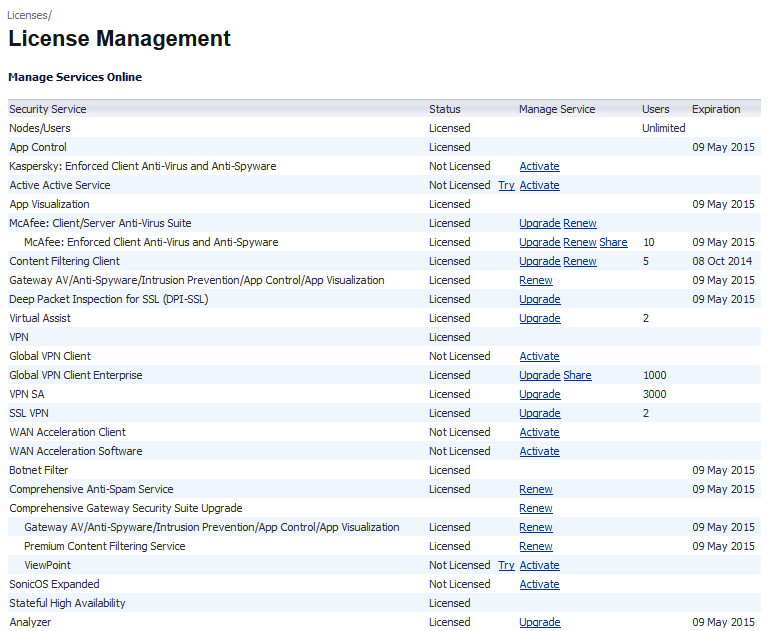The width and height of the screenshot is (768, 631).
Task: Click the Status column header
Action: tap(445, 109)
